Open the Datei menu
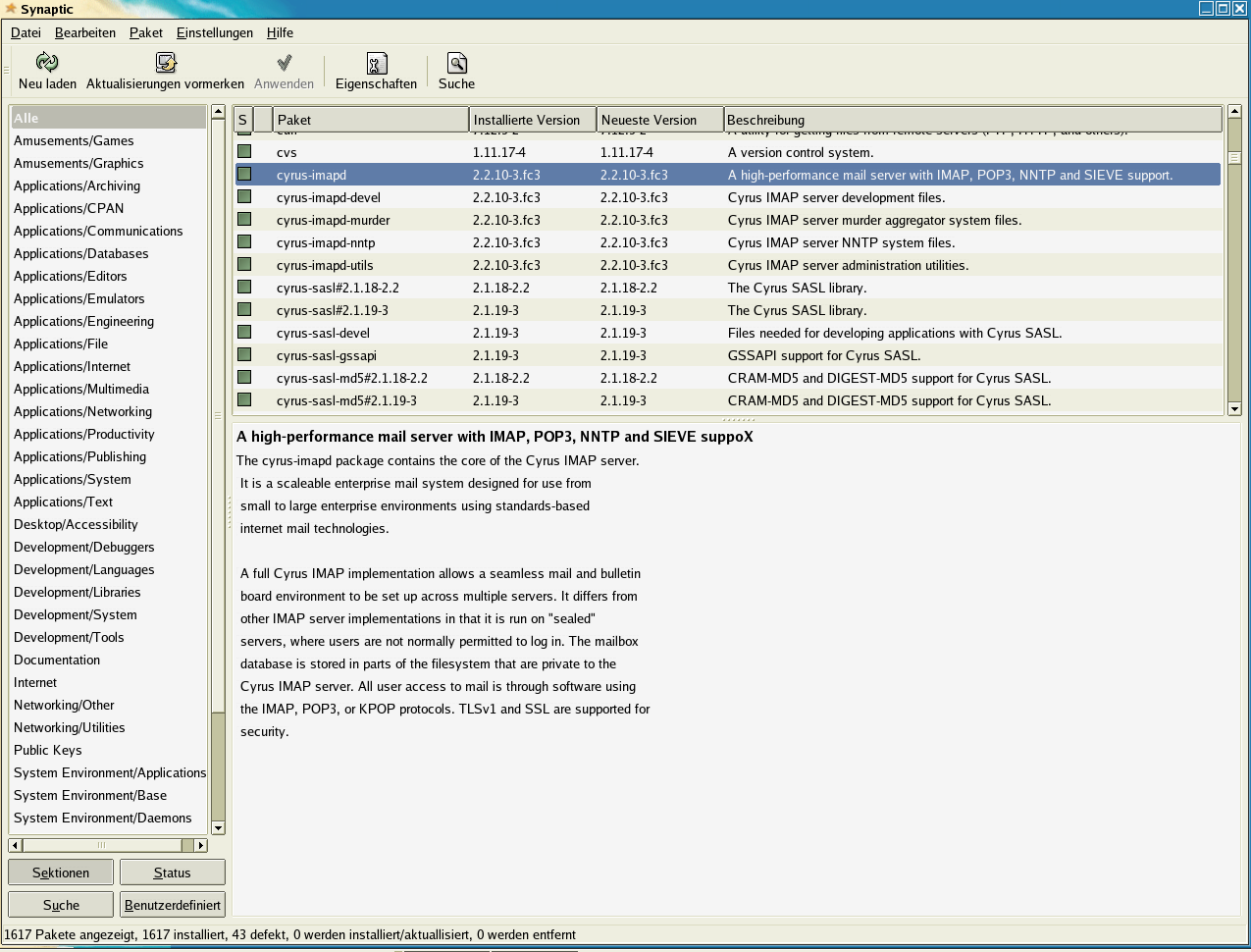 (x=26, y=32)
